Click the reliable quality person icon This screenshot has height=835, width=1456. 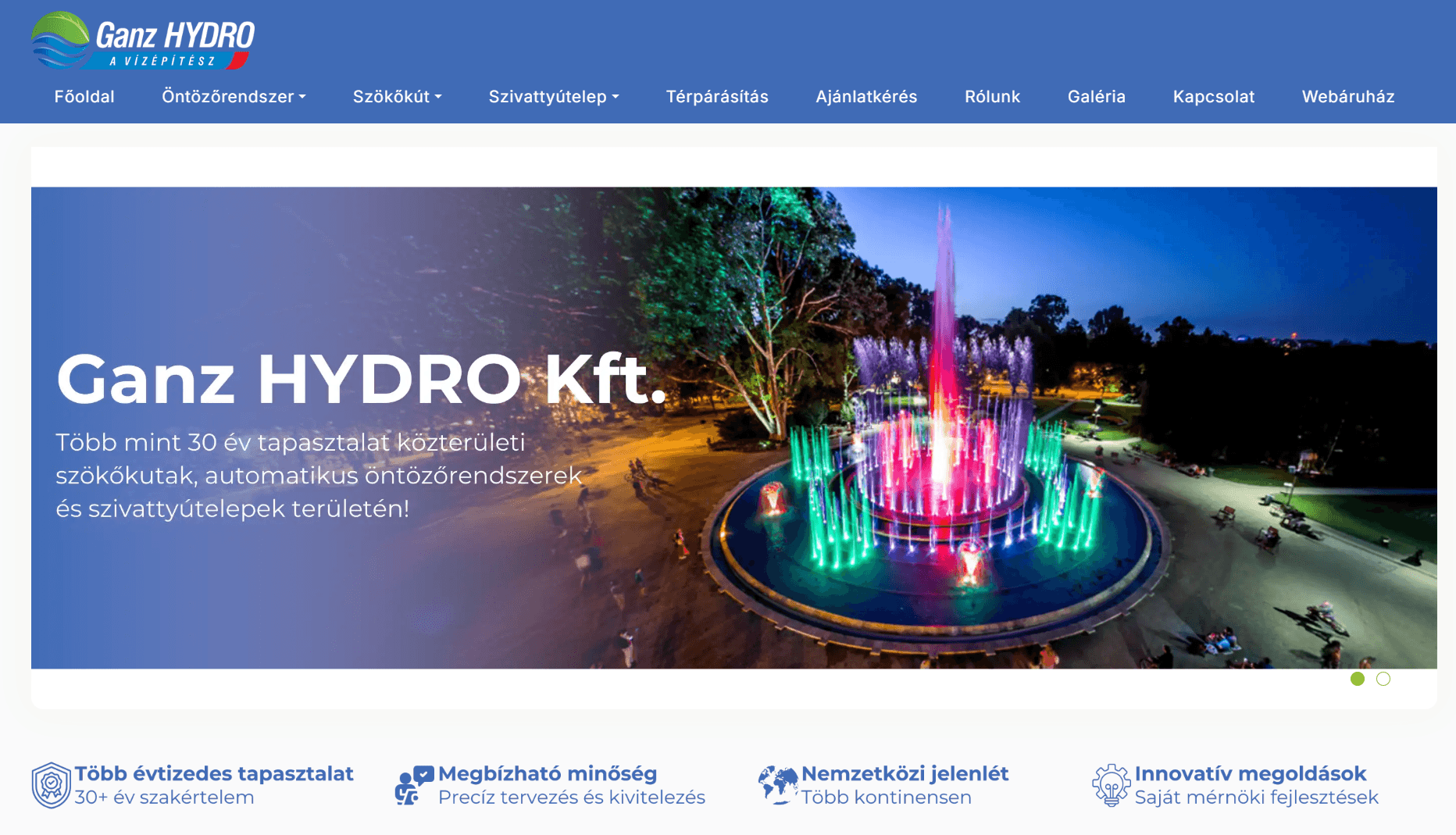coord(414,785)
